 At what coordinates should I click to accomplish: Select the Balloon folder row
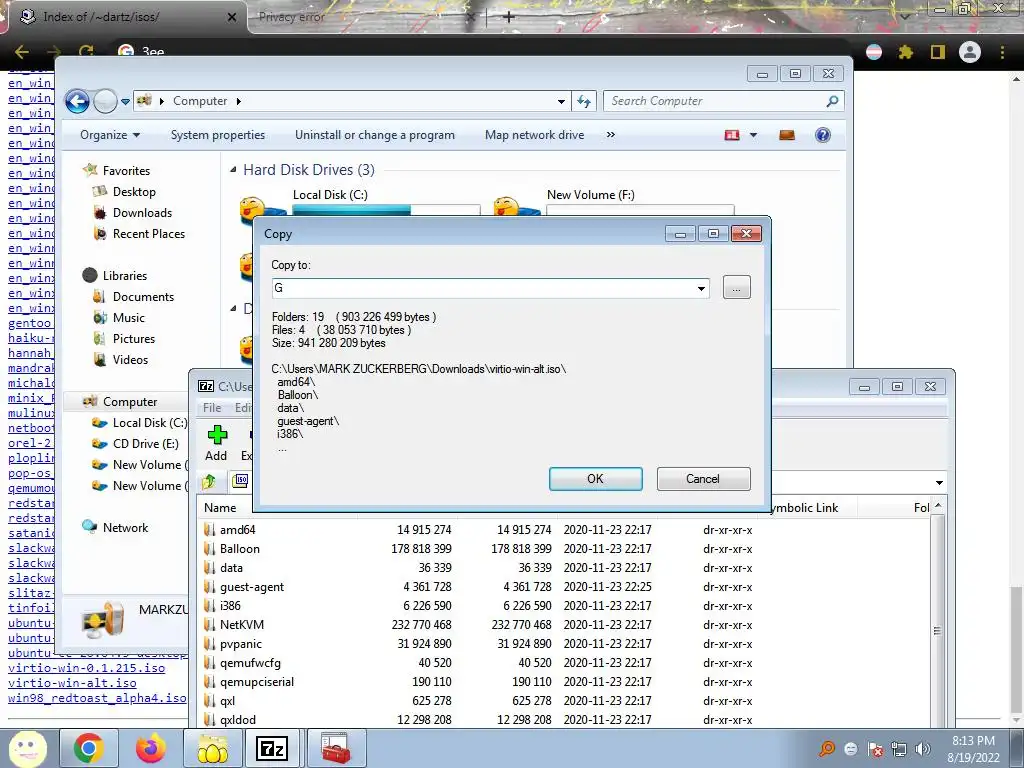[240, 549]
